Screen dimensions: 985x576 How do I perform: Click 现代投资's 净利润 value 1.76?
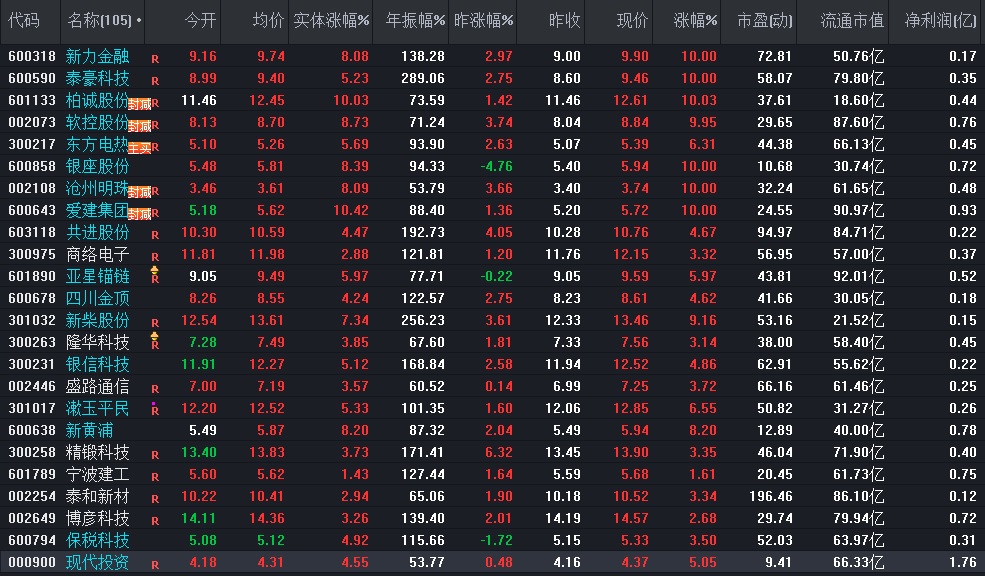(962, 562)
